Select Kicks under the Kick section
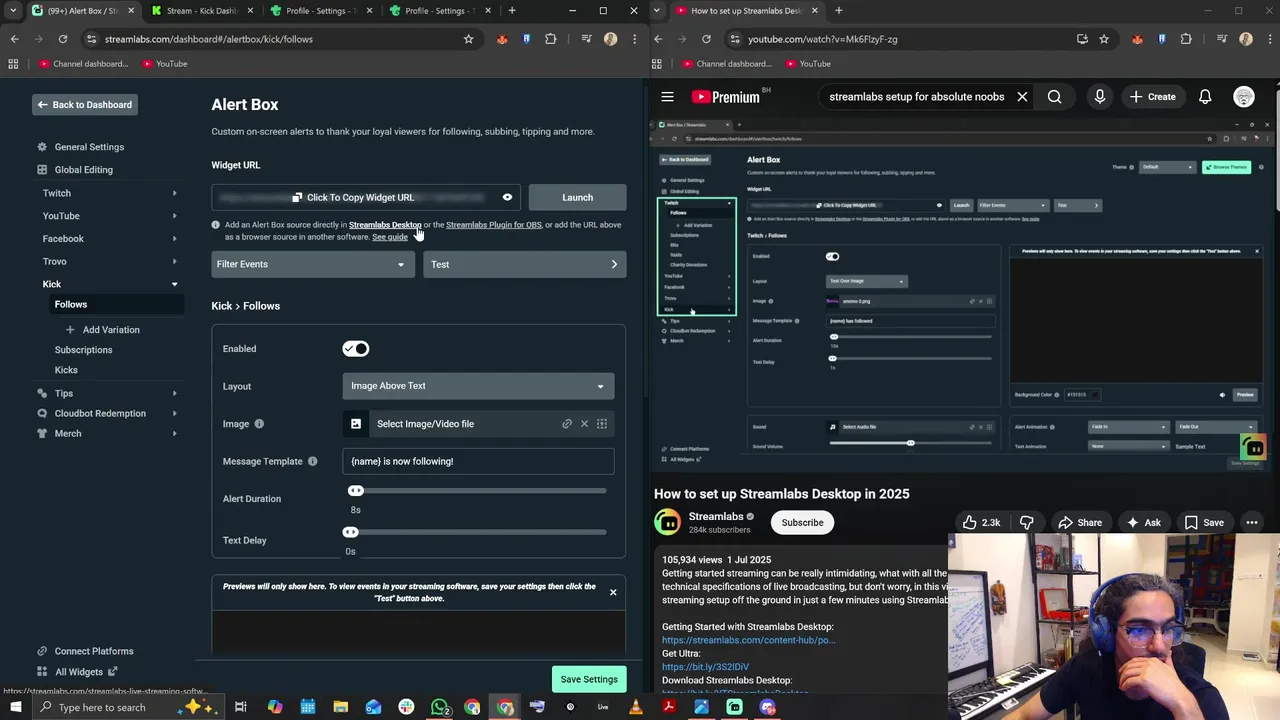This screenshot has height=720, width=1280. click(66, 370)
